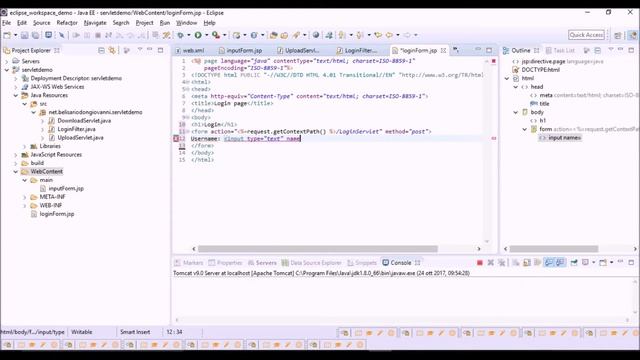
Task: Collapse the body node in Outline
Action: click(x=516, y=112)
